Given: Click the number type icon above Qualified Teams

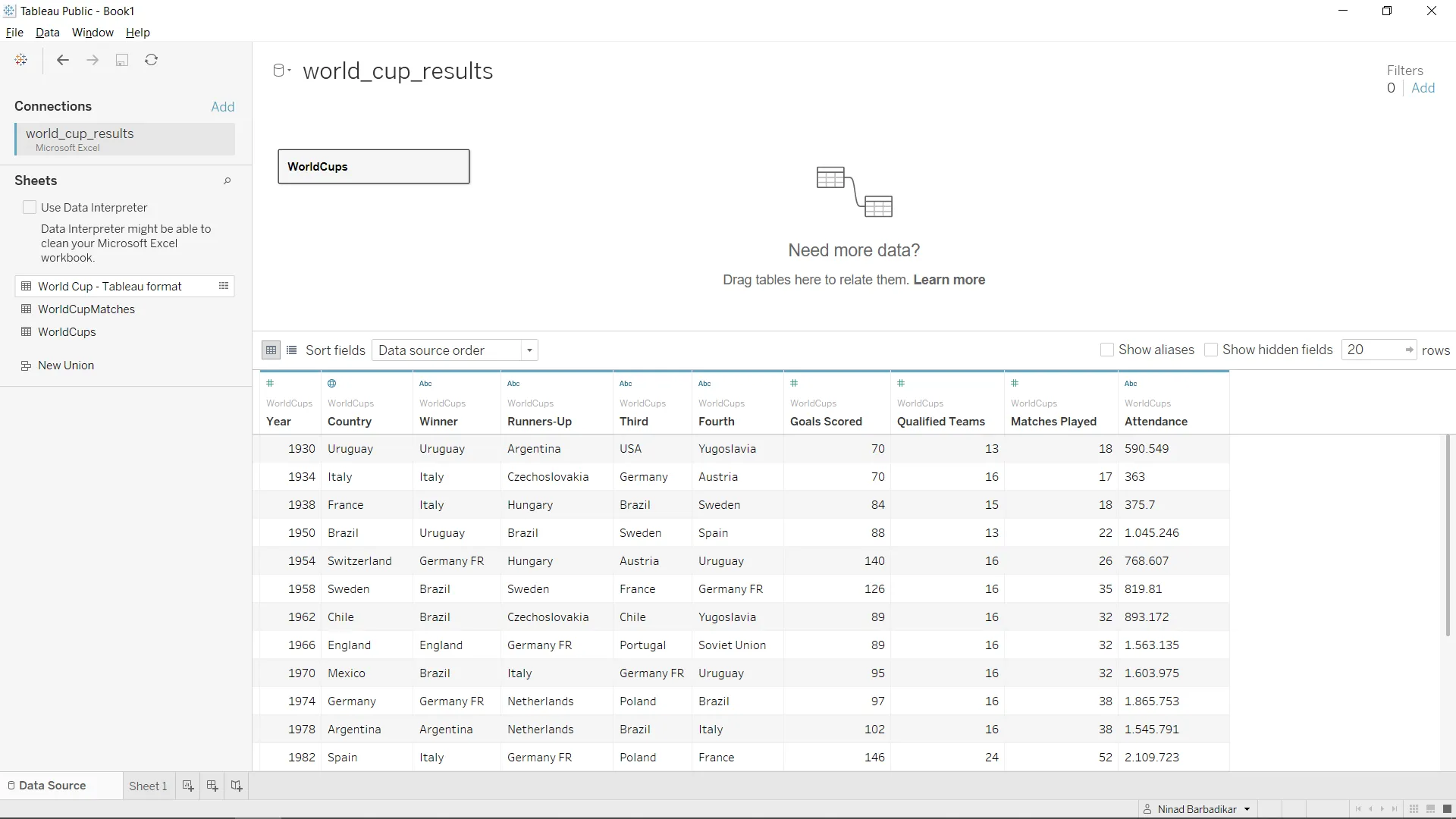Looking at the screenshot, I should 901,383.
